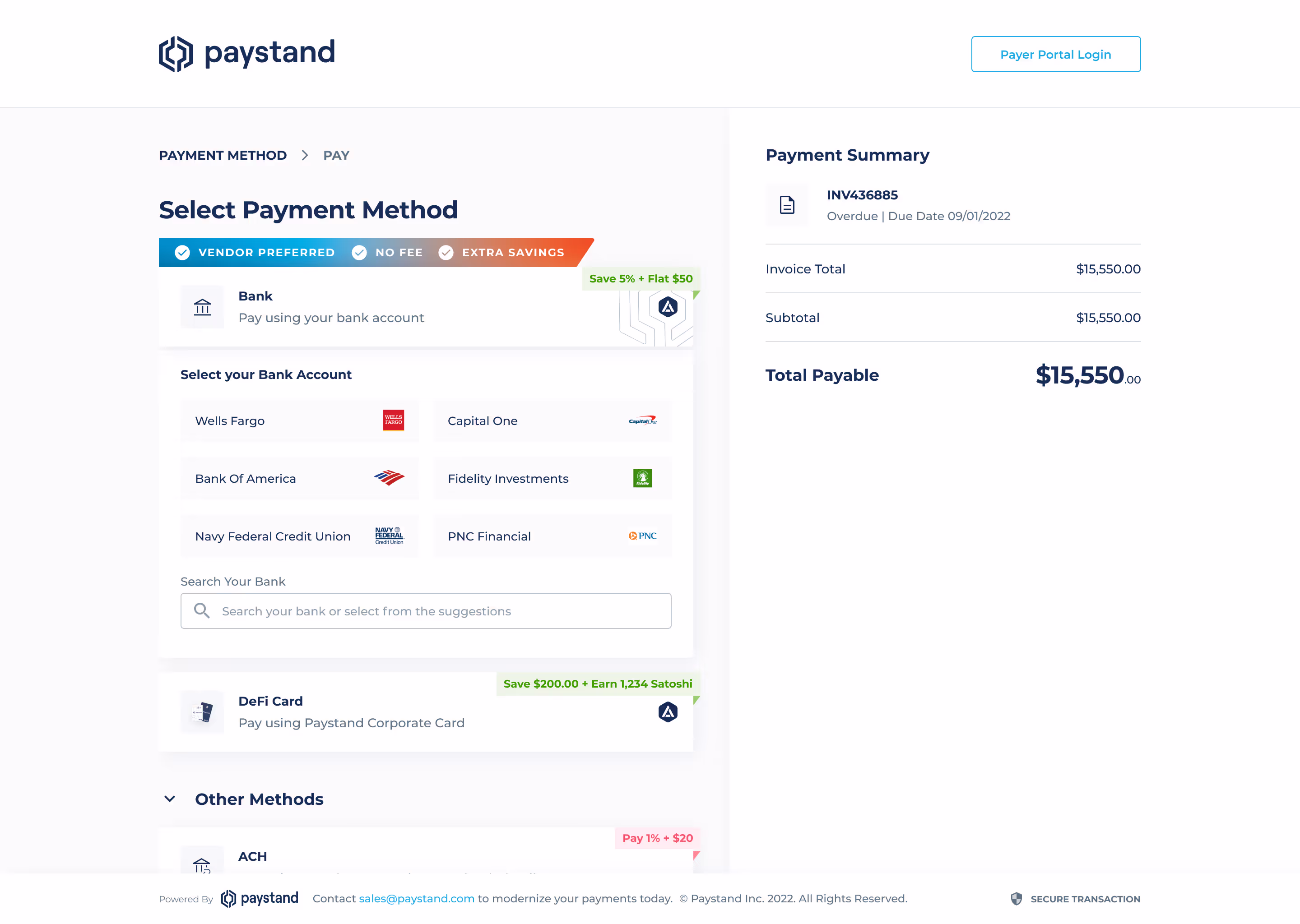Click footer Paystand logo
The width and height of the screenshot is (1300, 924).
point(259,898)
